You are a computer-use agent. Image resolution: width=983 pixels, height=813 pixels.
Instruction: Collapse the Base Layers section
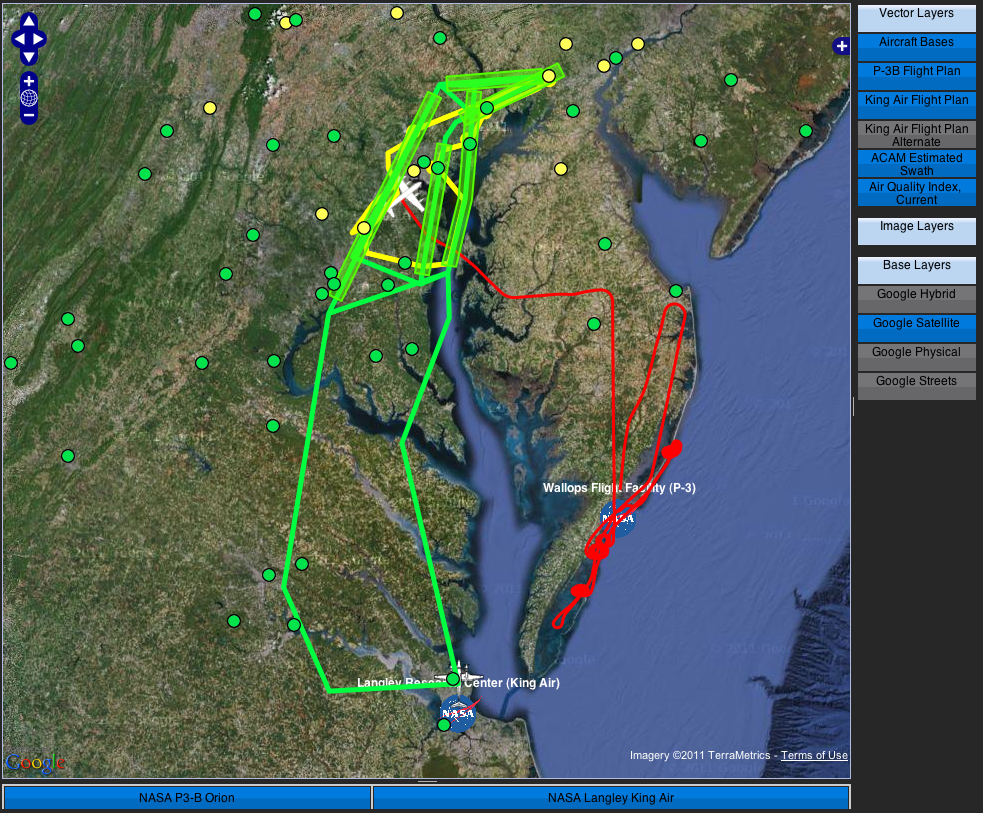tap(916, 266)
